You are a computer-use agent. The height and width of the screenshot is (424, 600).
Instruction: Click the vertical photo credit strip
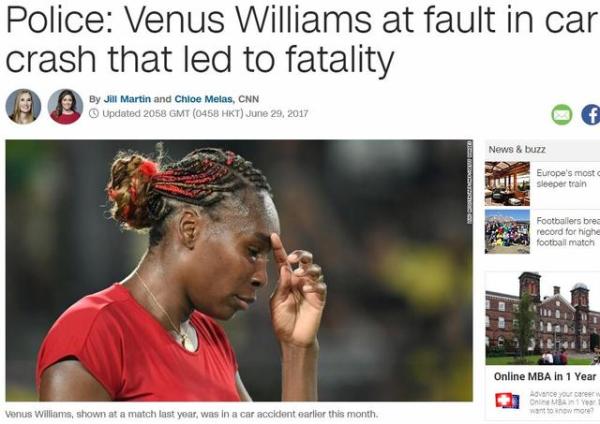point(469,182)
